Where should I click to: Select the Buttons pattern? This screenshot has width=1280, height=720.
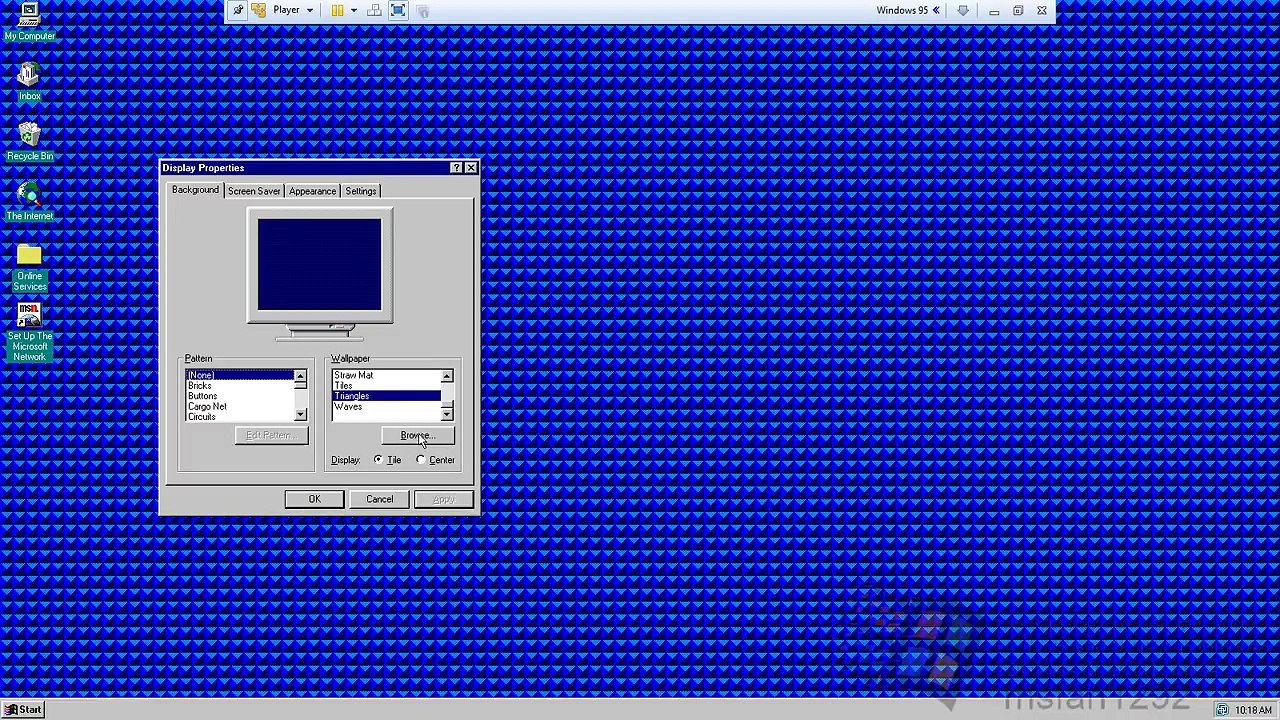tap(240, 396)
